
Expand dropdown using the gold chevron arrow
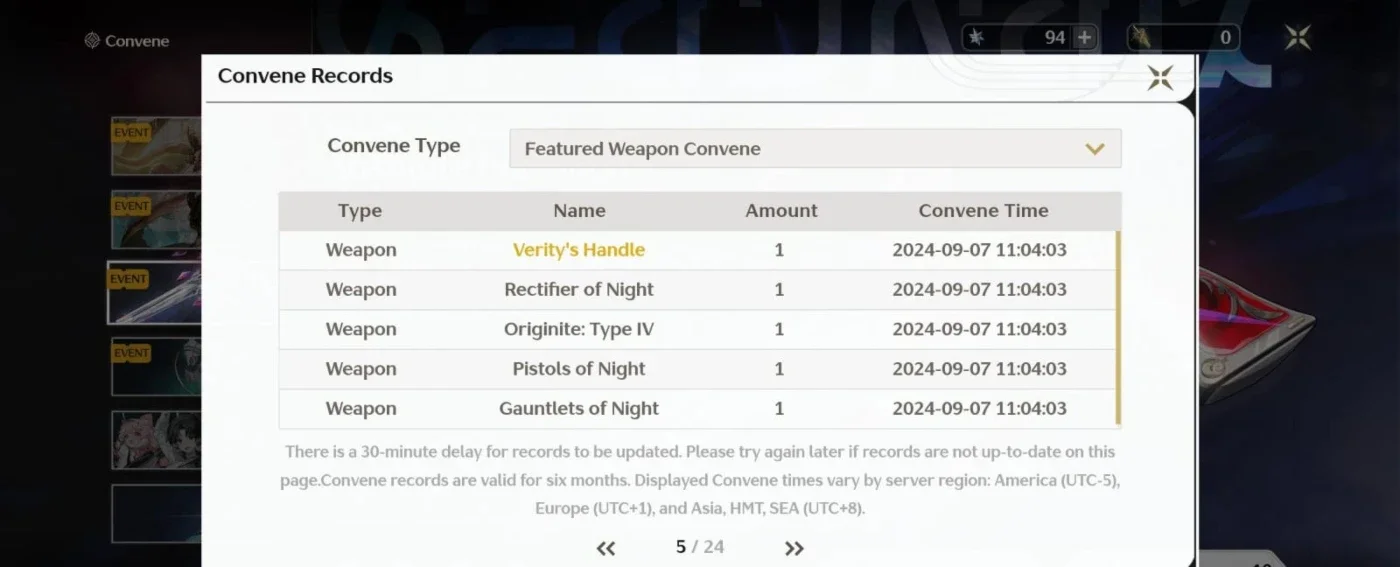[x=1095, y=149]
